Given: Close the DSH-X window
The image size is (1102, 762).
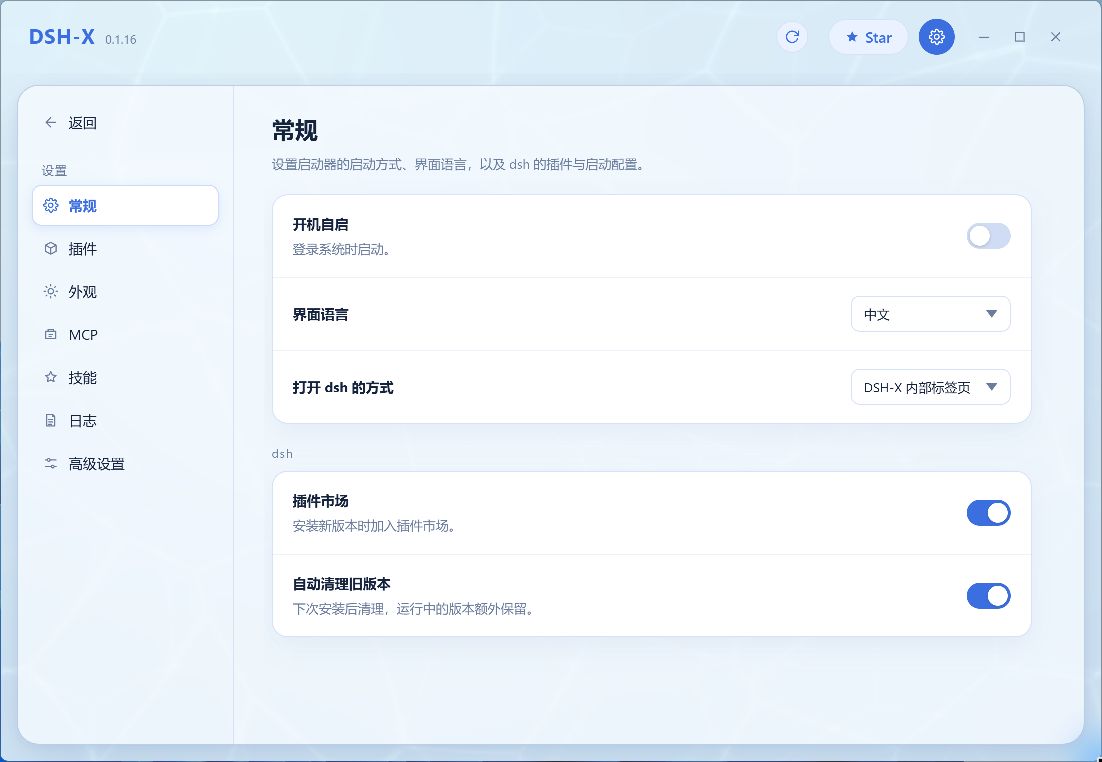Looking at the screenshot, I should coord(1056,37).
